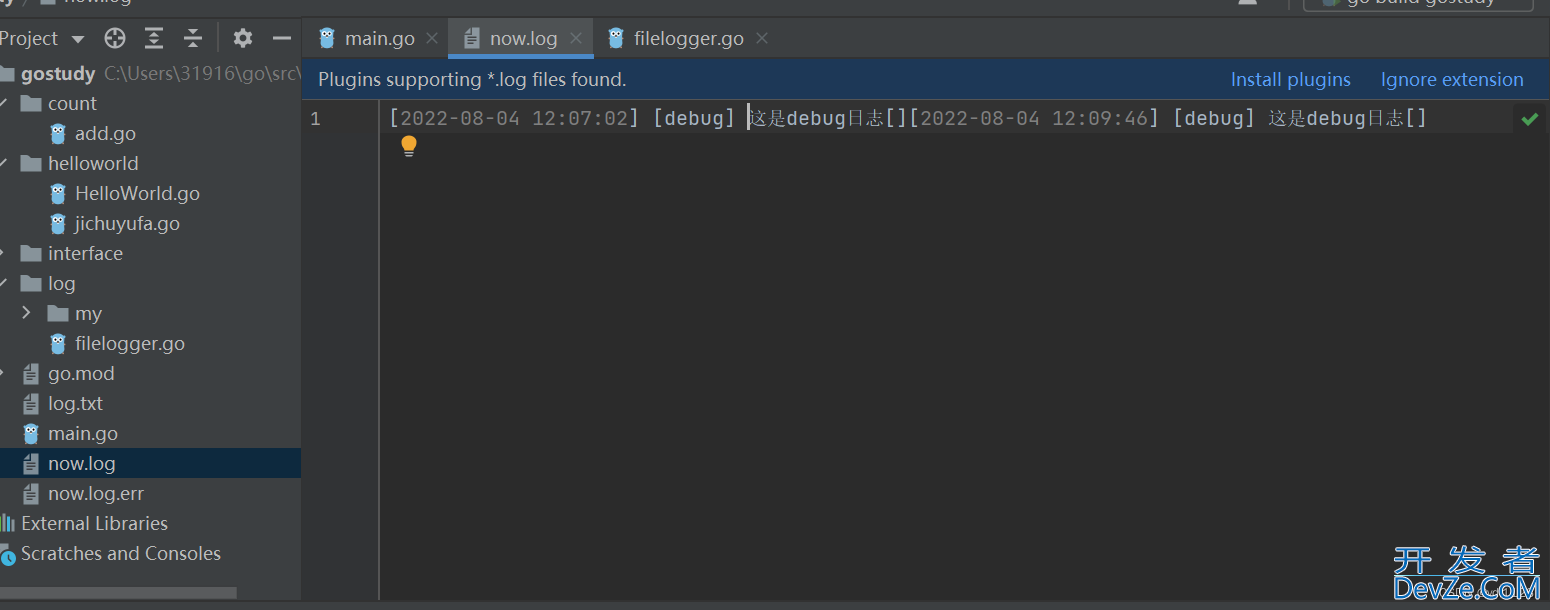Image resolution: width=1550 pixels, height=610 pixels.
Task: Click the yellow lightbulb intention icon
Action: point(409,147)
